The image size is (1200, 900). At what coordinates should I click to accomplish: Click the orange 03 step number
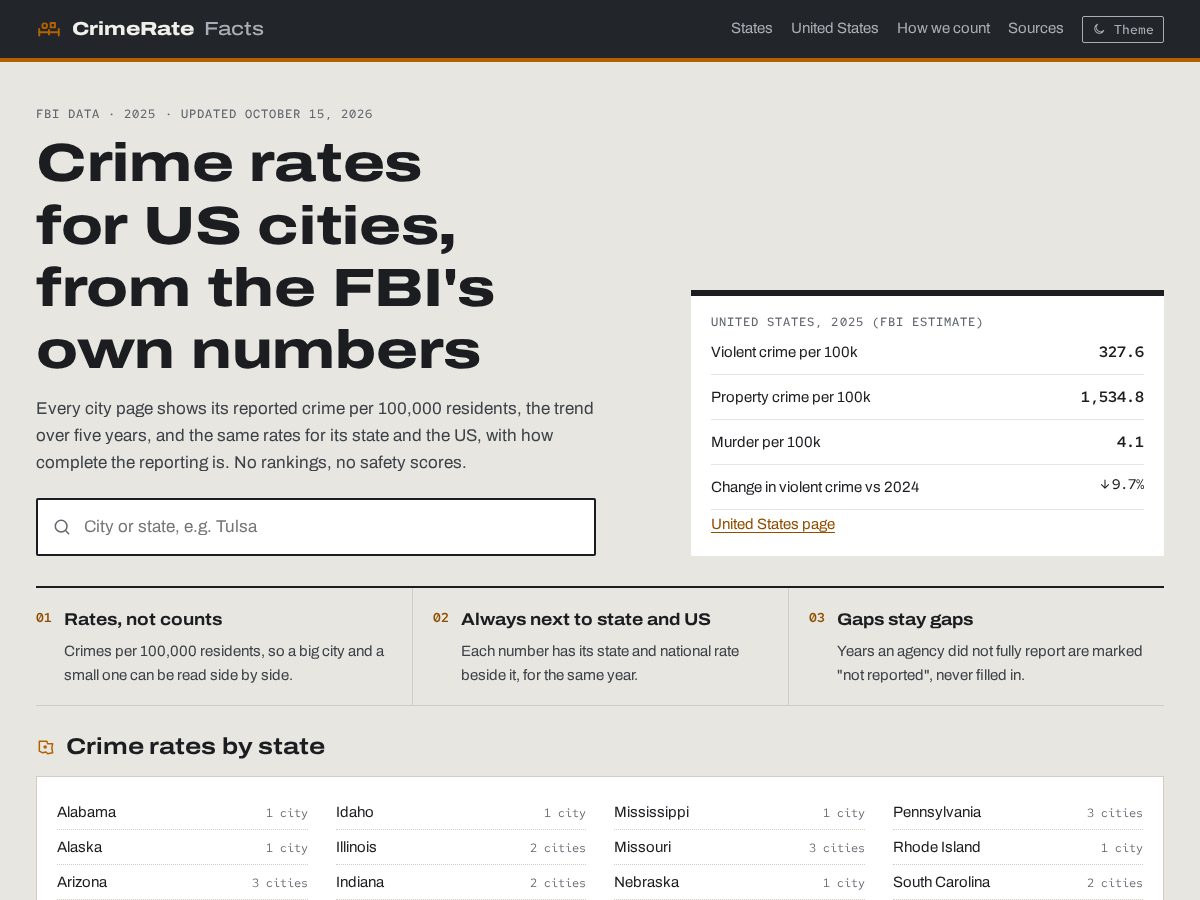tap(817, 618)
